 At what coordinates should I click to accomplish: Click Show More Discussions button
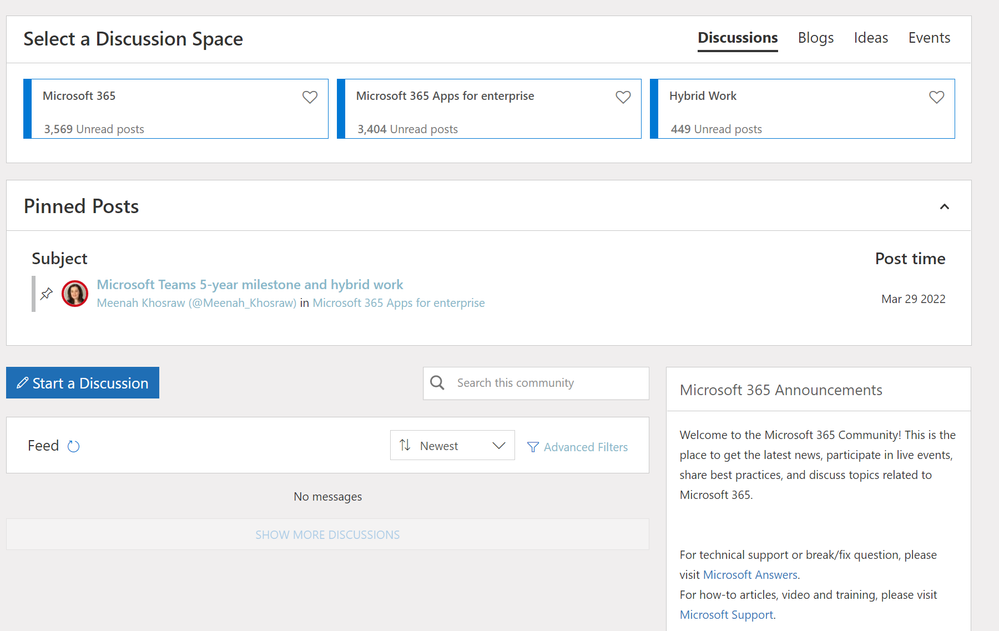pyautogui.click(x=327, y=535)
